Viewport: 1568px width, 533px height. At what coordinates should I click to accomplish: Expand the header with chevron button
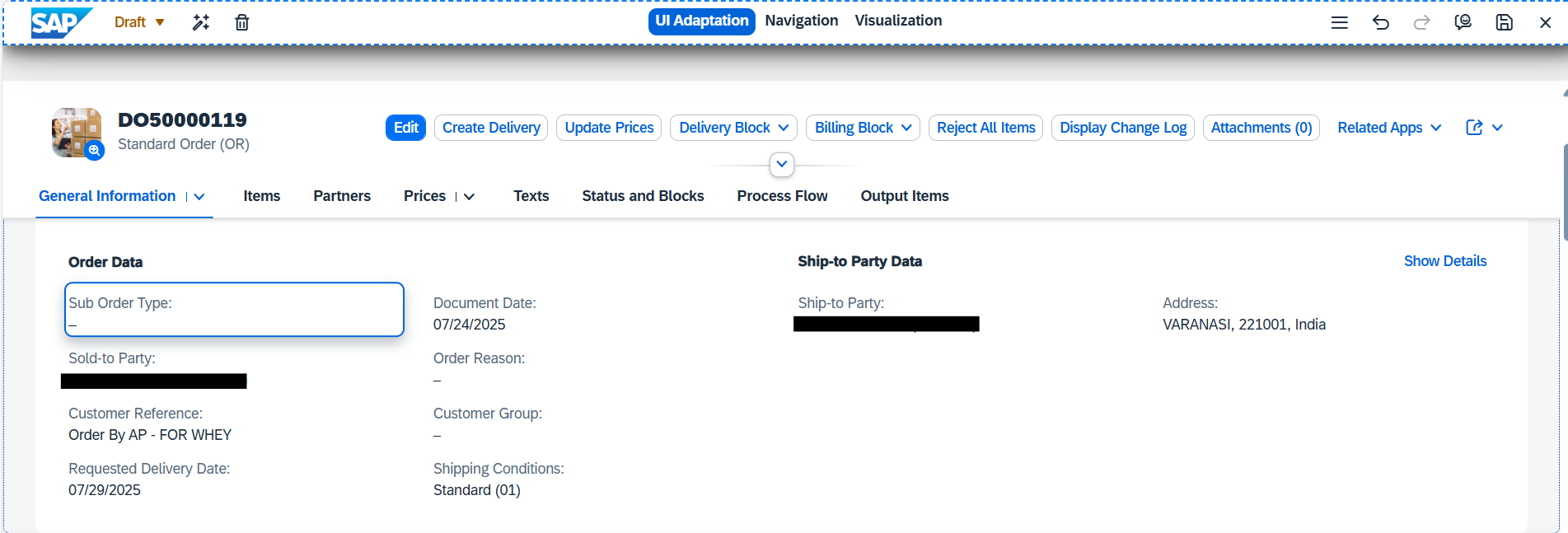[x=782, y=164]
